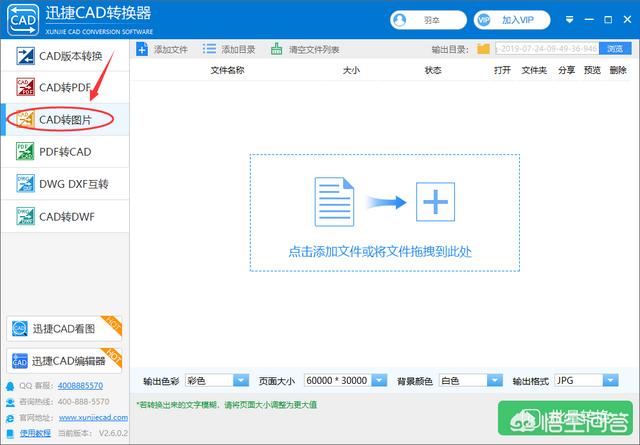This screenshot has height=445, width=640.
Task: Go to the DWG DXF互转 tab
Action: [x=64, y=183]
